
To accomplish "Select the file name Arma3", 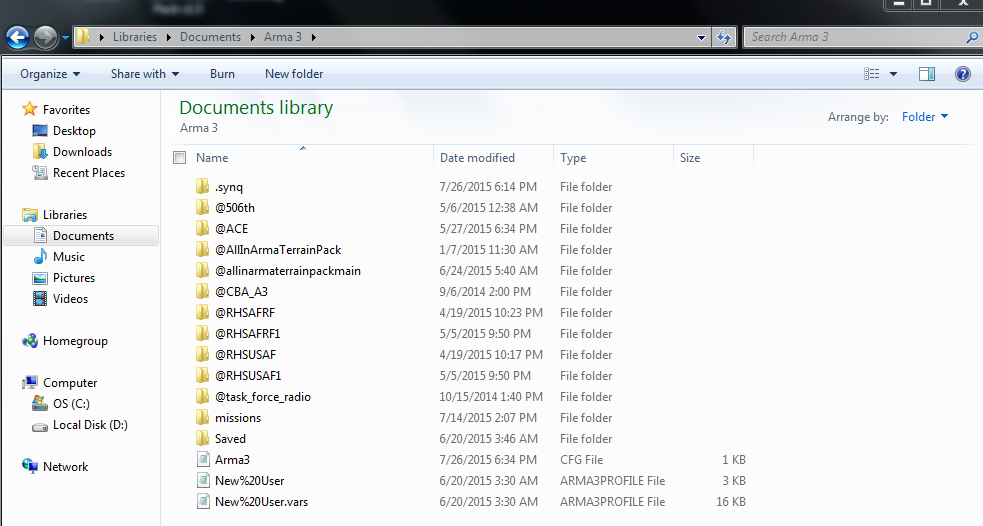I will 232,460.
